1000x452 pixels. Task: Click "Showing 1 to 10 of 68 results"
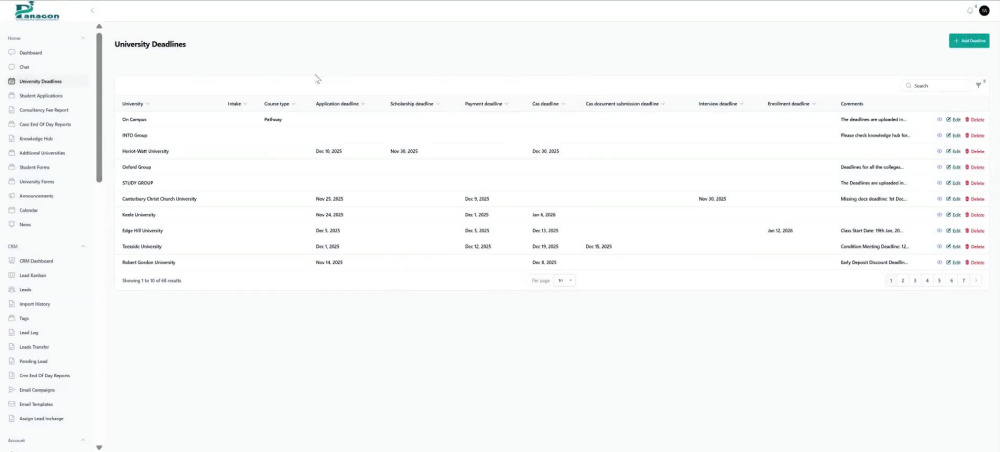pos(152,281)
